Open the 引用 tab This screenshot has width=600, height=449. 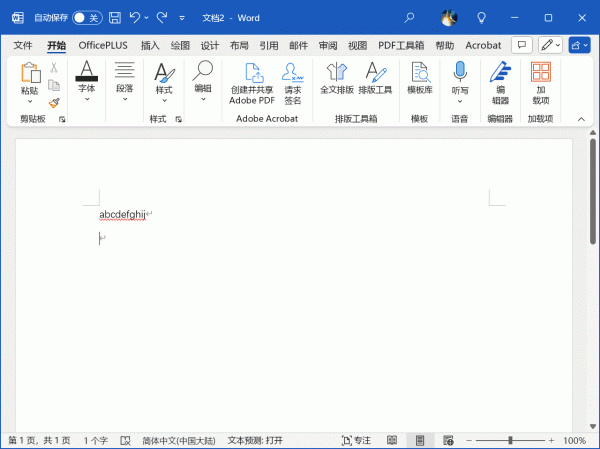click(x=269, y=45)
